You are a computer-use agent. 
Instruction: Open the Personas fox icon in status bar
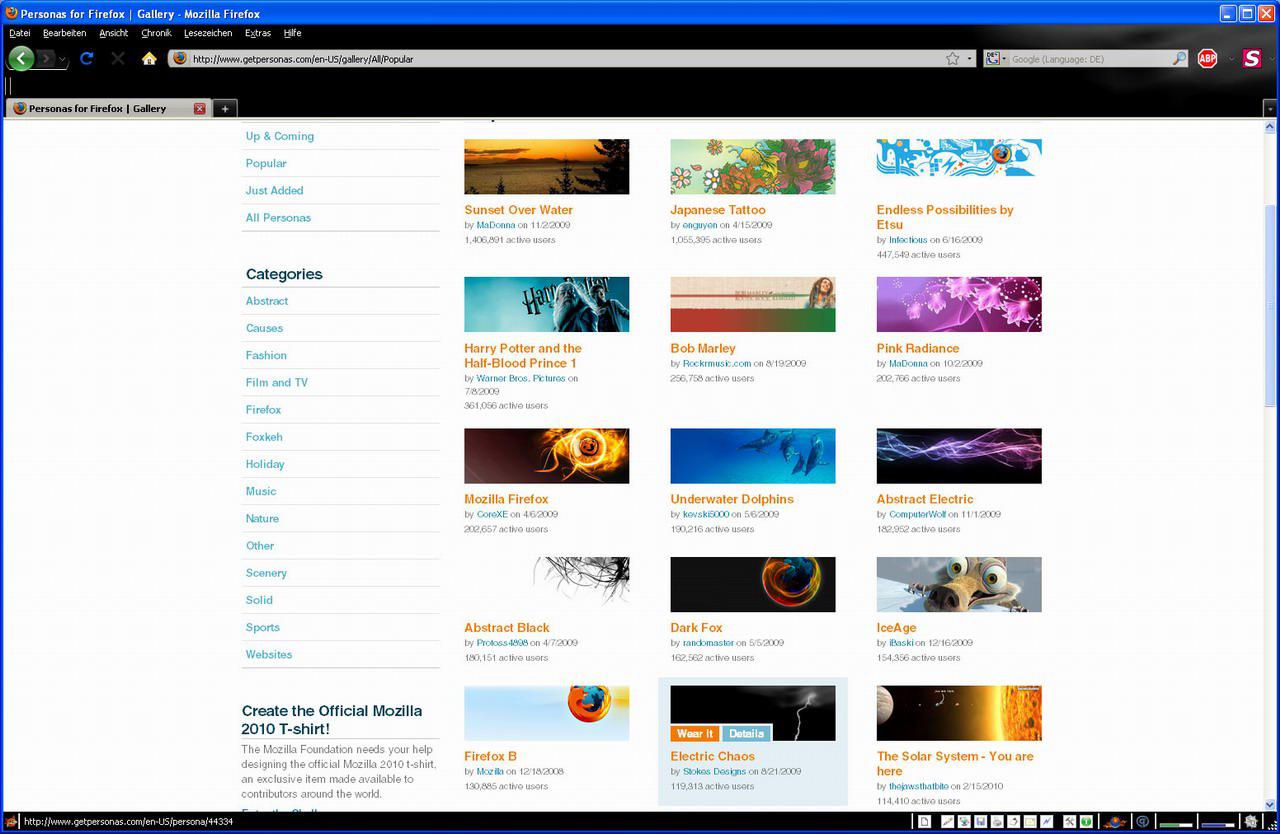[x=1115, y=822]
